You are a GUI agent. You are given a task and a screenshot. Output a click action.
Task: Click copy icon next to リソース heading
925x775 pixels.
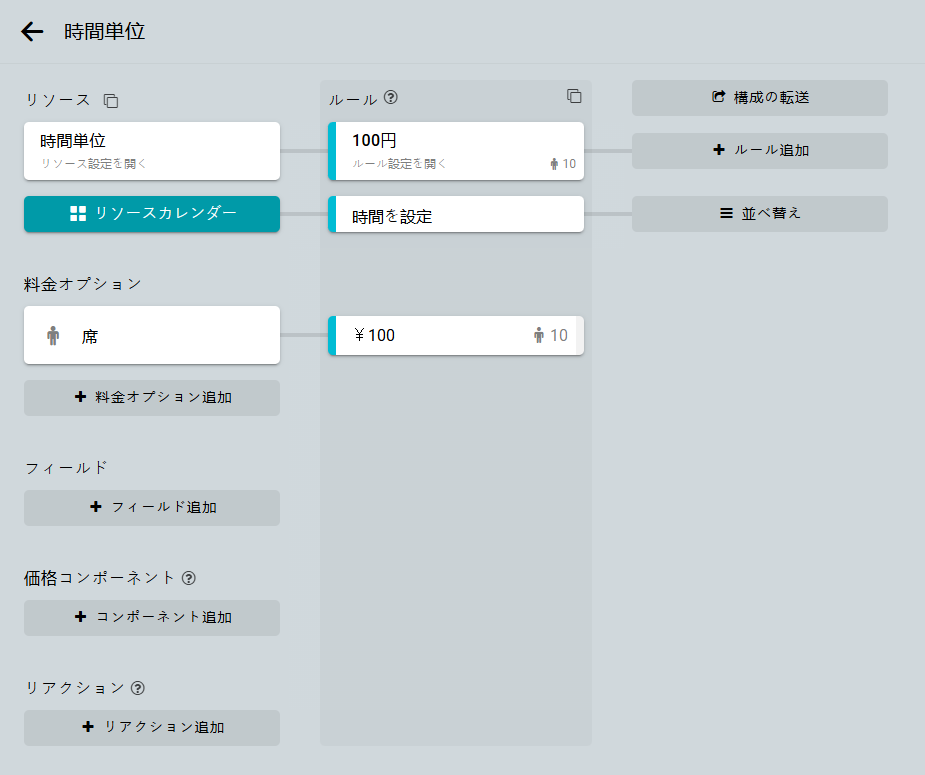111,101
